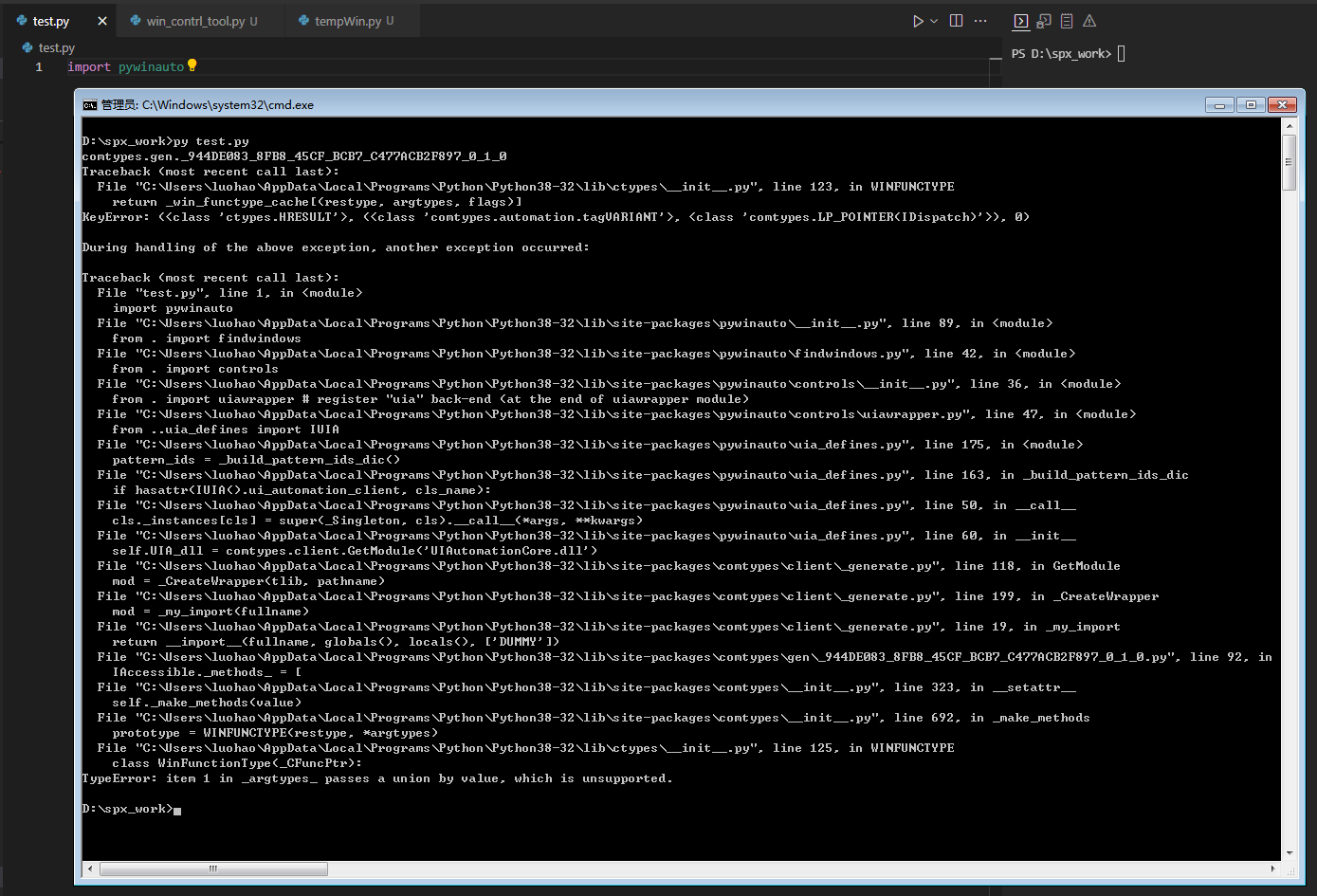Click 'return _win_functype_cache' line in cmd
This screenshot has width=1317, height=896.
coord(317,202)
